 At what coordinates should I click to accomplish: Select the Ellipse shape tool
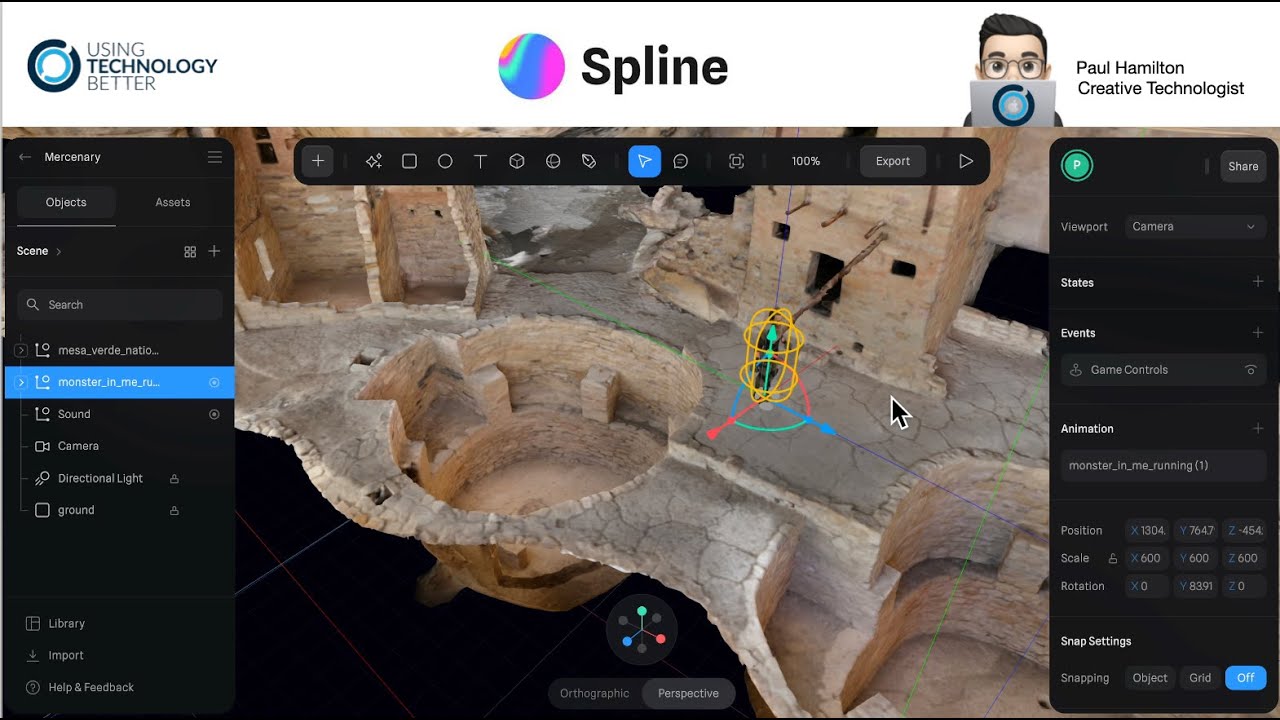[x=445, y=161]
